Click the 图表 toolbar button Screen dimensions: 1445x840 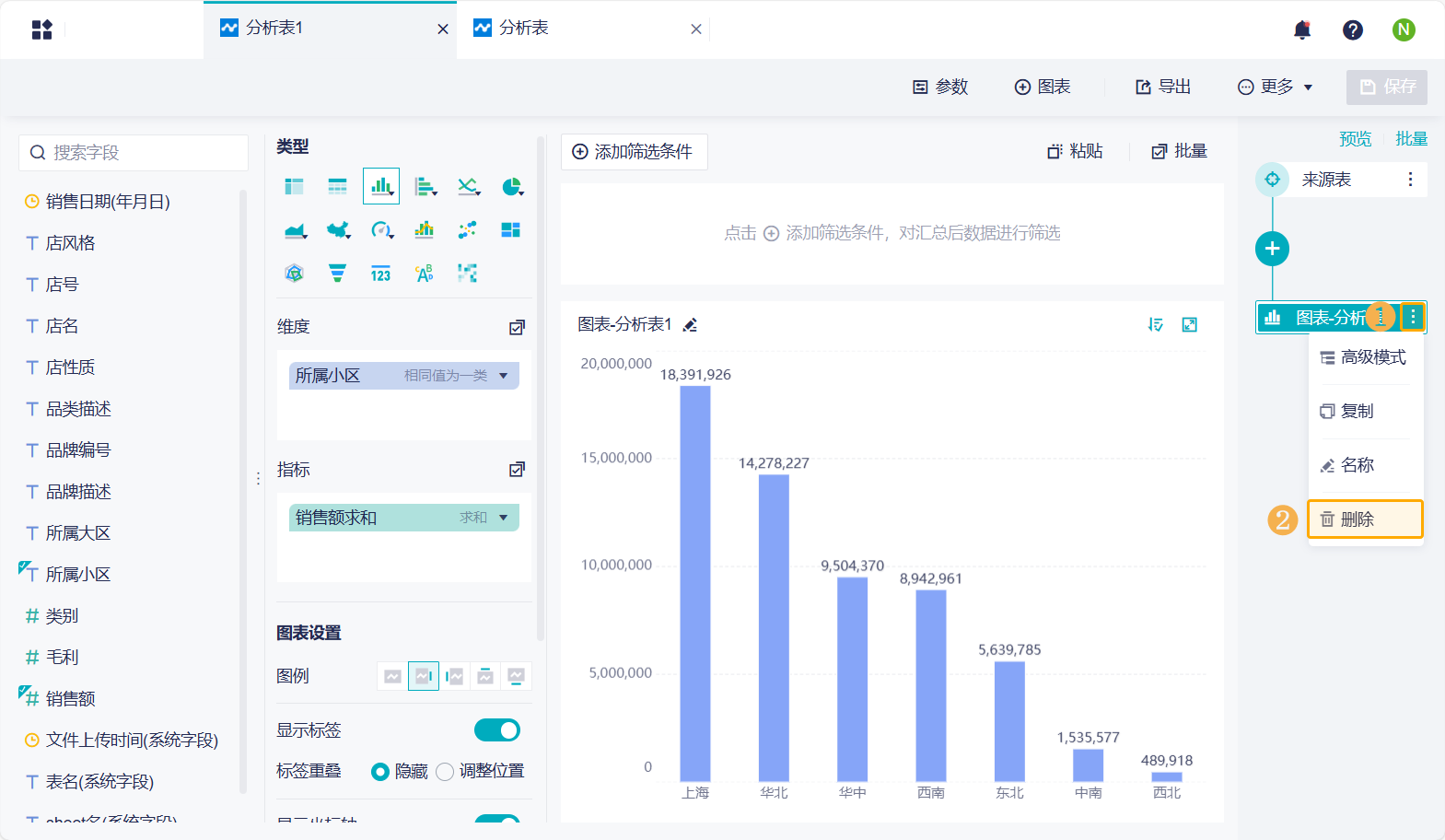(1043, 87)
